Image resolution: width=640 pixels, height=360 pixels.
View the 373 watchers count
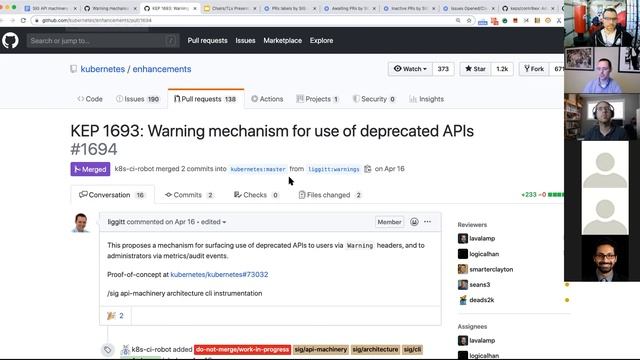point(443,69)
